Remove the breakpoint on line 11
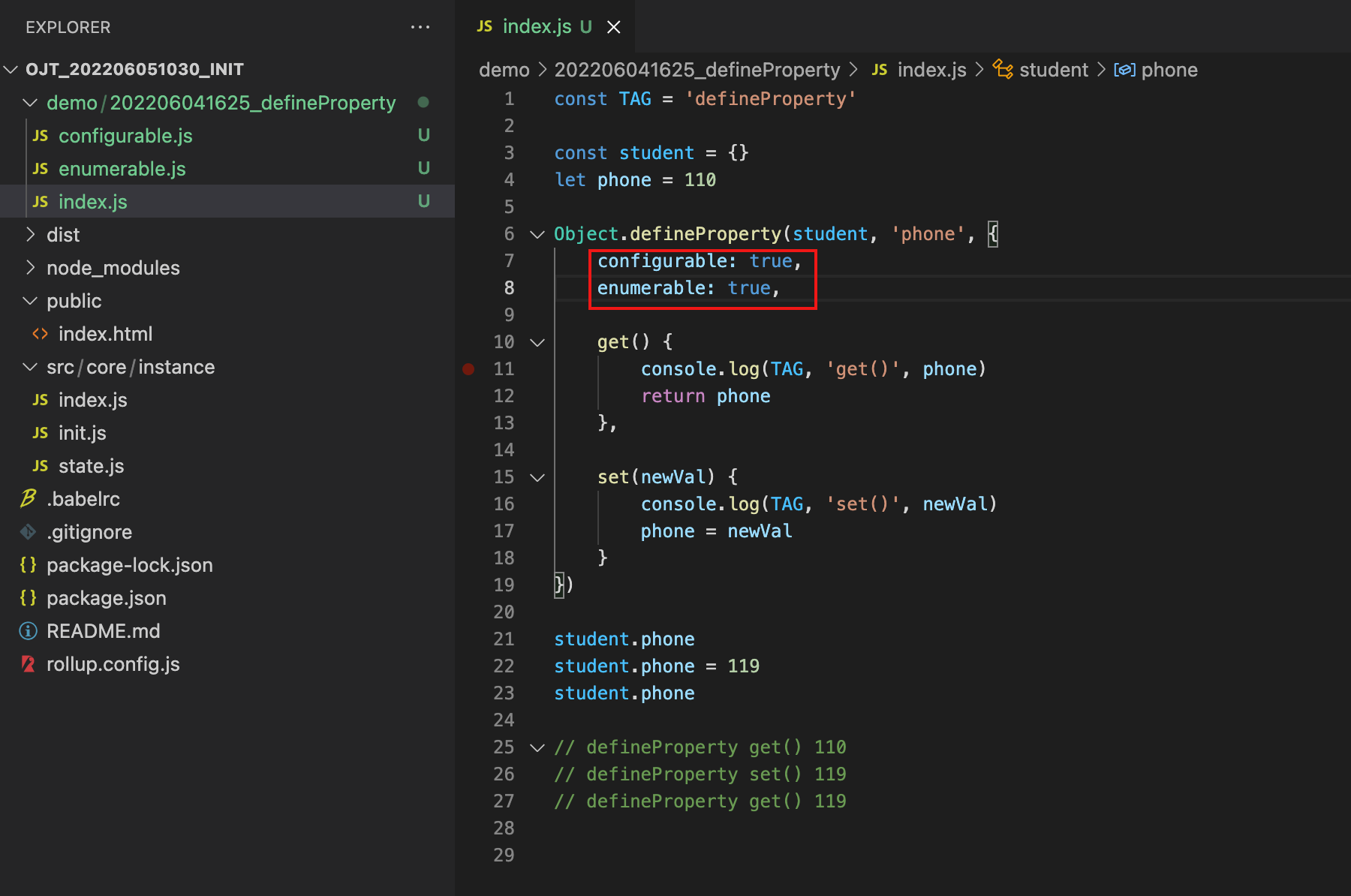The height and width of the screenshot is (896, 1351). point(468,368)
